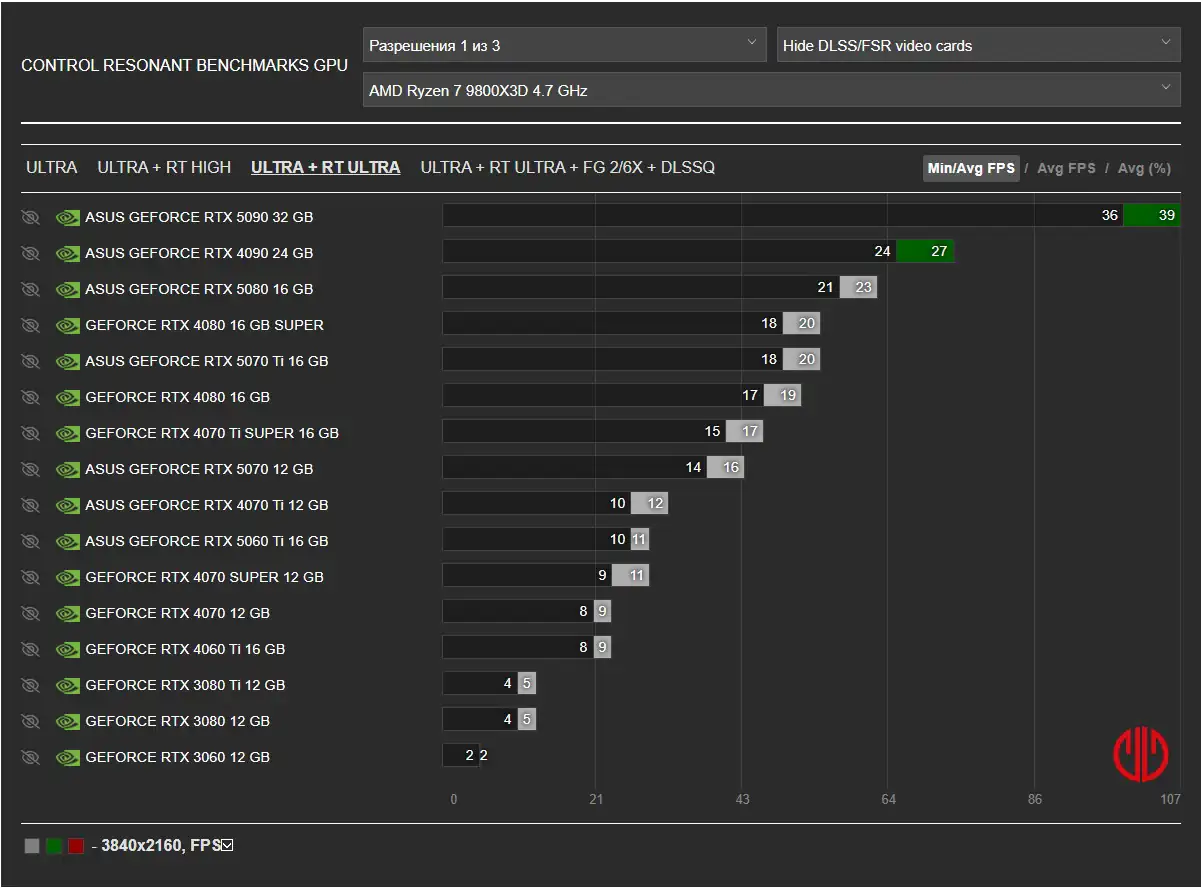Image resolution: width=1201 pixels, height=888 pixels.
Task: Open the Hide DLSS/FSR video cards dropdown
Action: click(x=979, y=45)
